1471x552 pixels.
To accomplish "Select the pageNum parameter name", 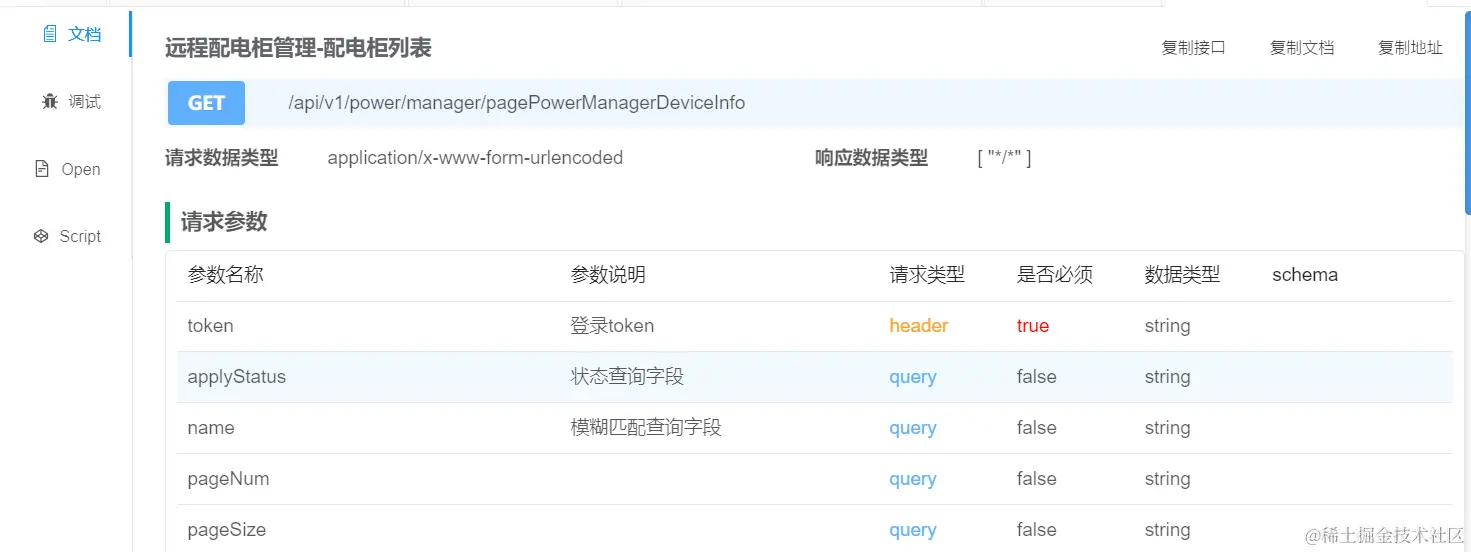I will click(228, 479).
